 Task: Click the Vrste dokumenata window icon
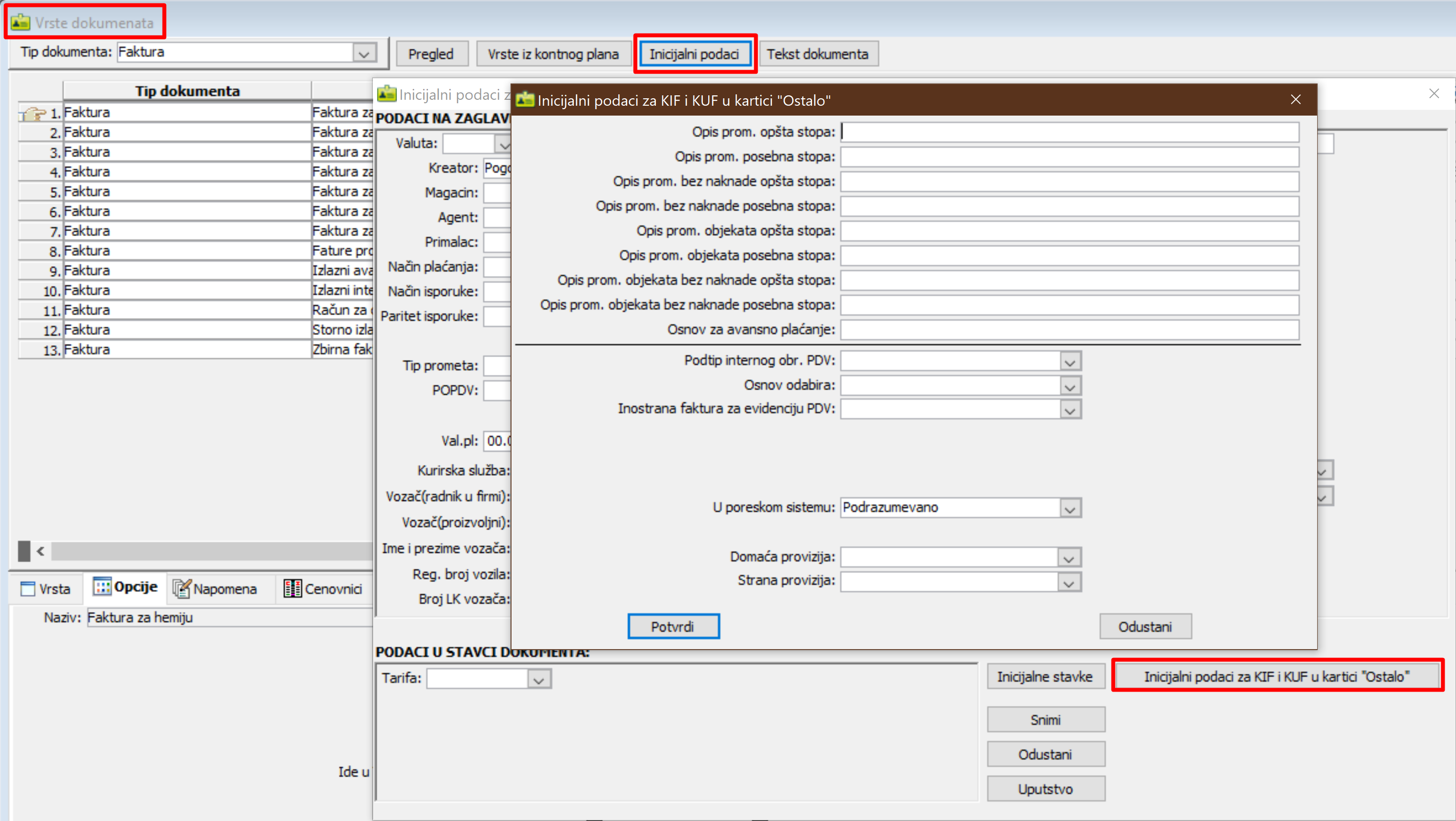pos(20,23)
